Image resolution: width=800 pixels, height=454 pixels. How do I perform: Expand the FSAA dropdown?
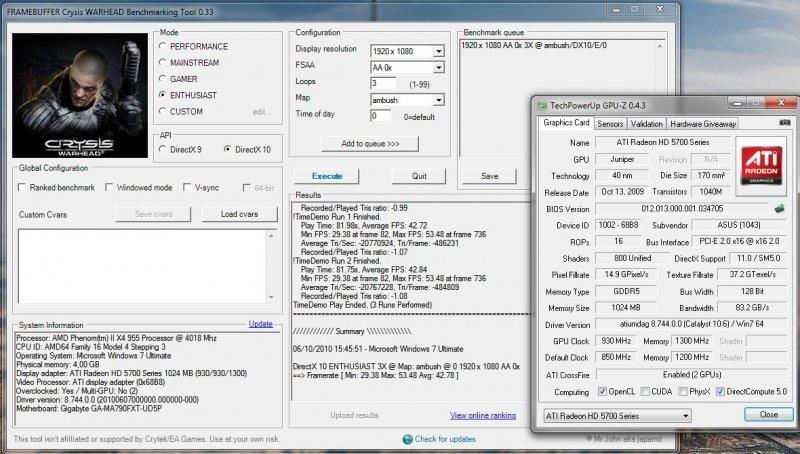[438, 67]
